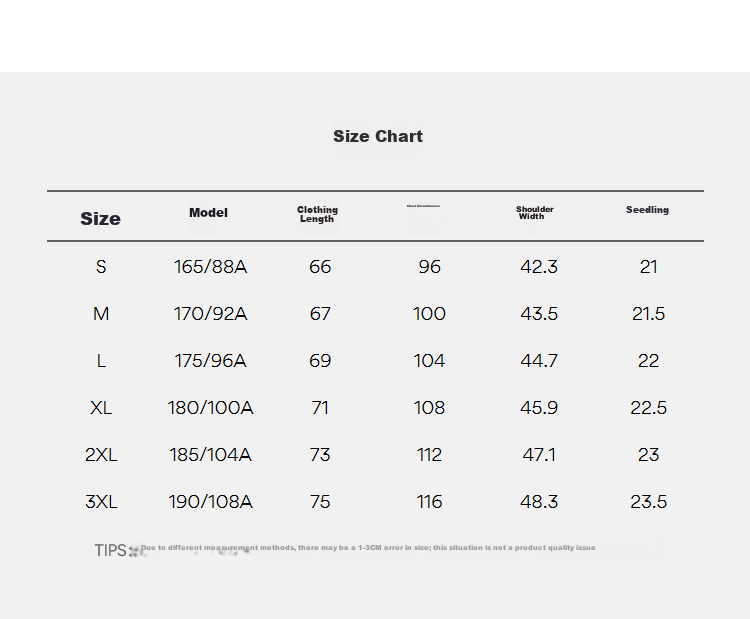Select shoulder width "43.5"

[x=539, y=314]
